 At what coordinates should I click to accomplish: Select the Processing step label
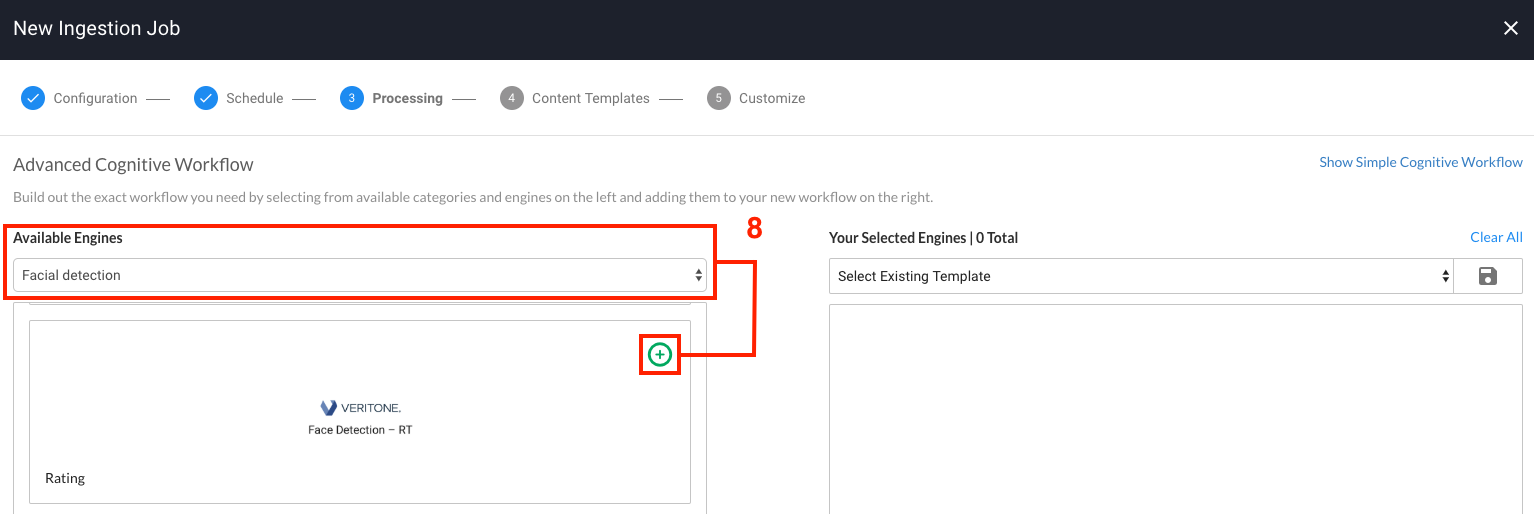point(407,98)
